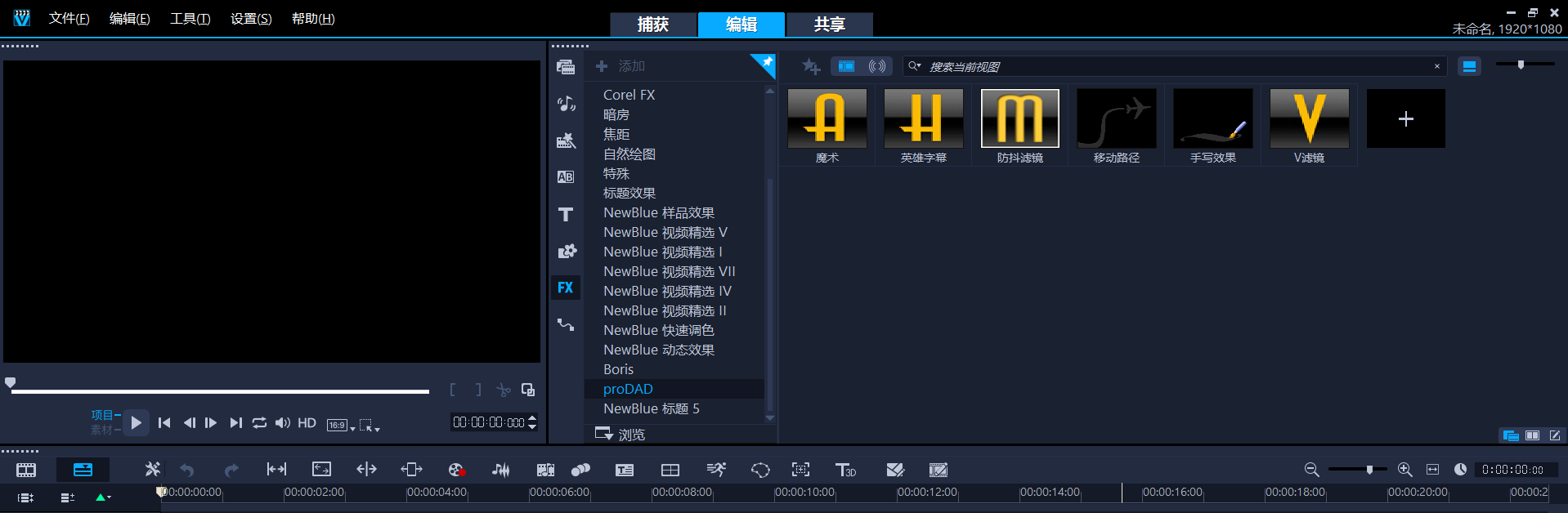This screenshot has width=1568, height=513.
Task: Click the 浏览 browse button
Action: (x=620, y=434)
